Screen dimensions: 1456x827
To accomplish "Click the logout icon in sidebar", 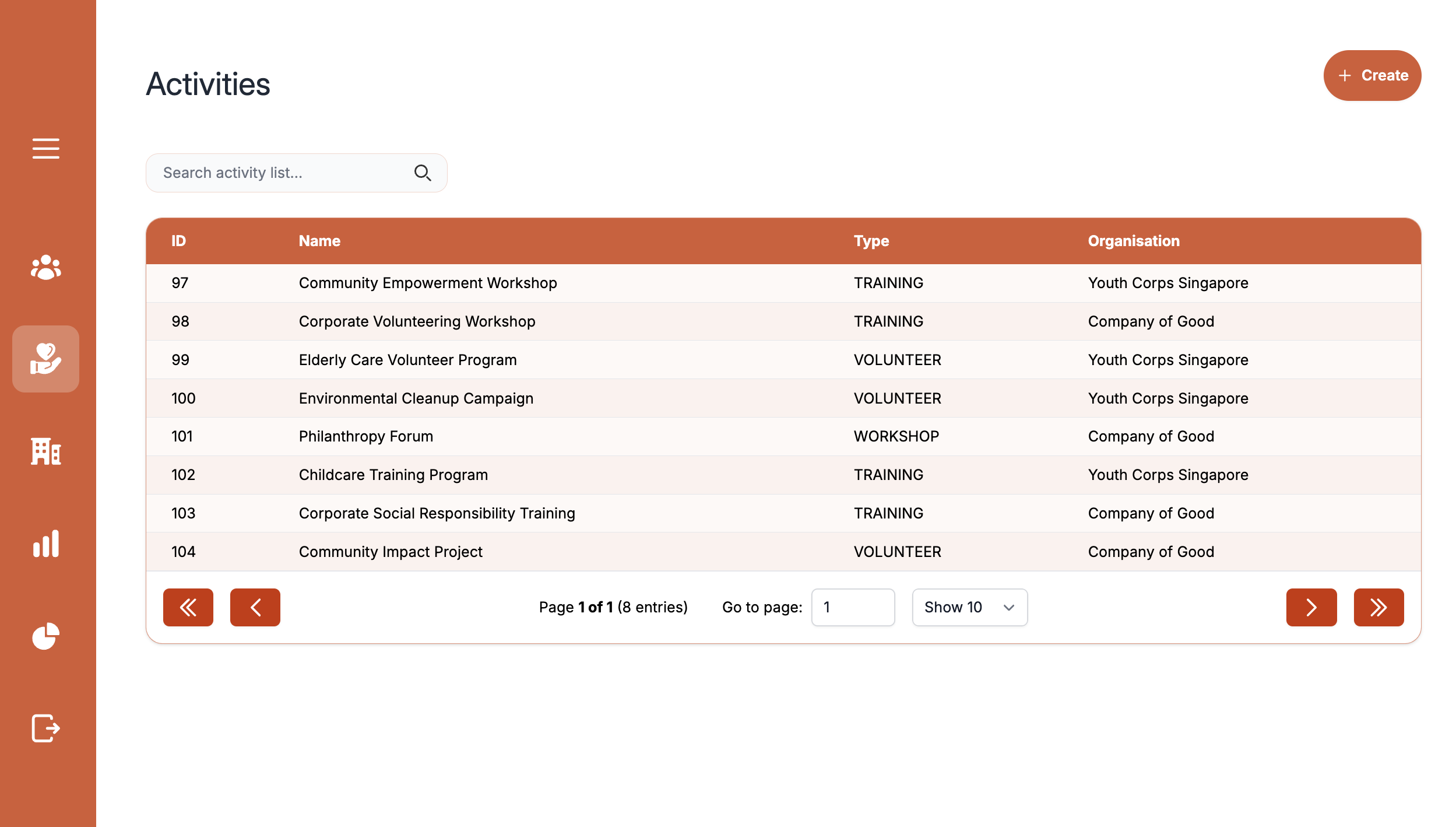I will (45, 728).
